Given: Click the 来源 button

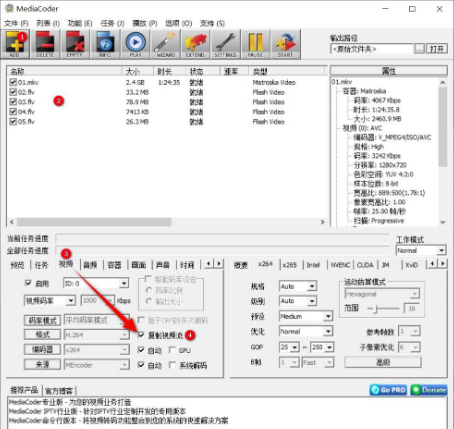Looking at the screenshot, I should tap(42, 365).
